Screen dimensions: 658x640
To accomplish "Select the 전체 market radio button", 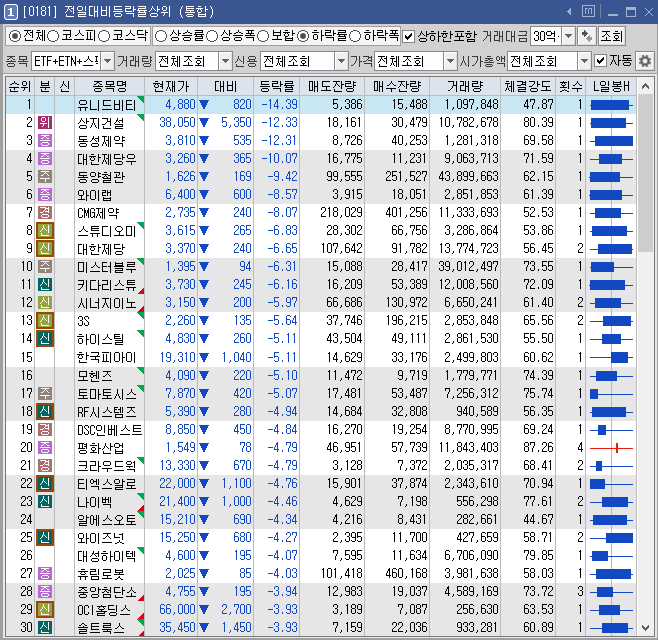I will click(15, 37).
